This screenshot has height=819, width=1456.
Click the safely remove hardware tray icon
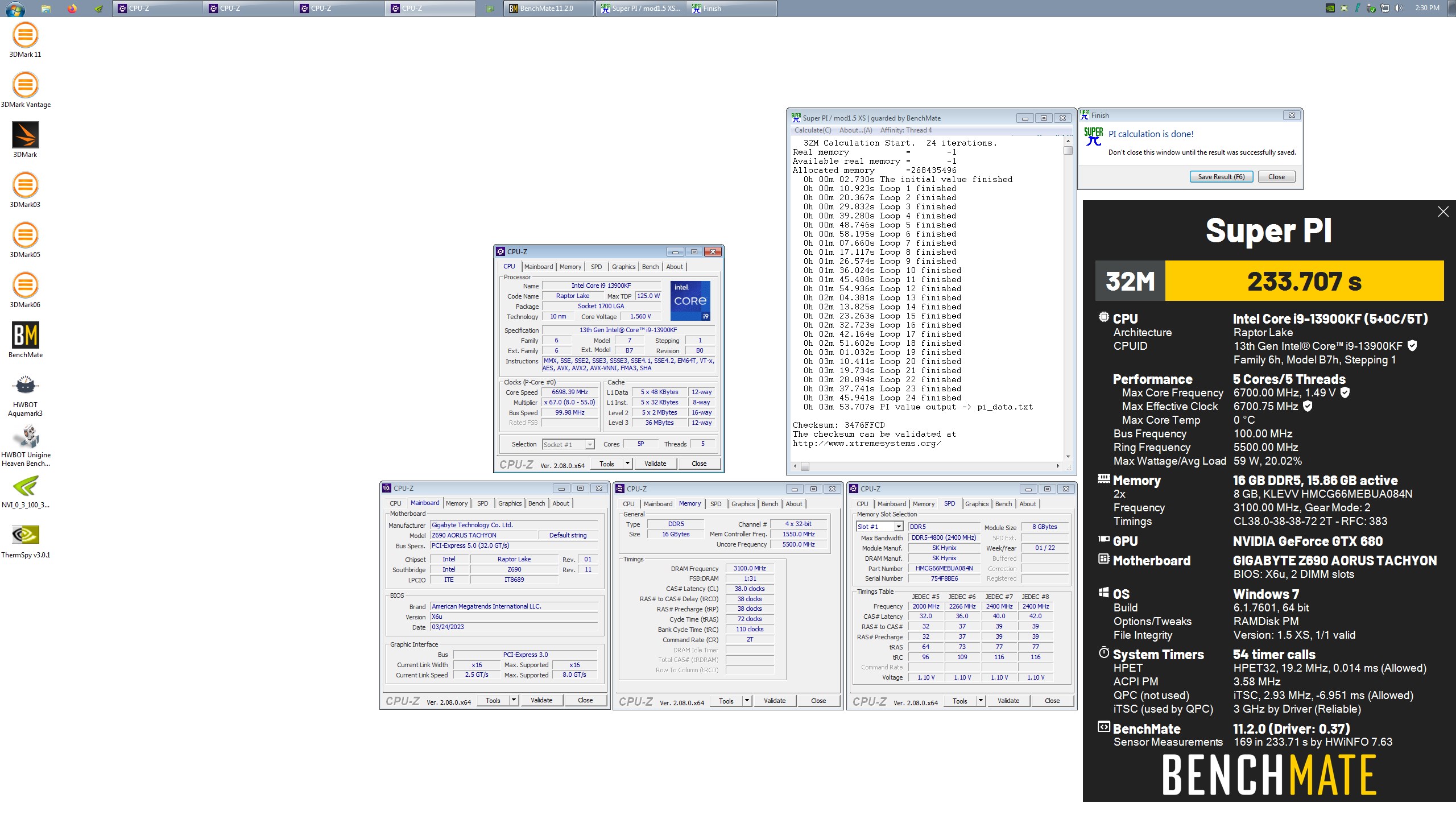pyautogui.click(x=1371, y=9)
